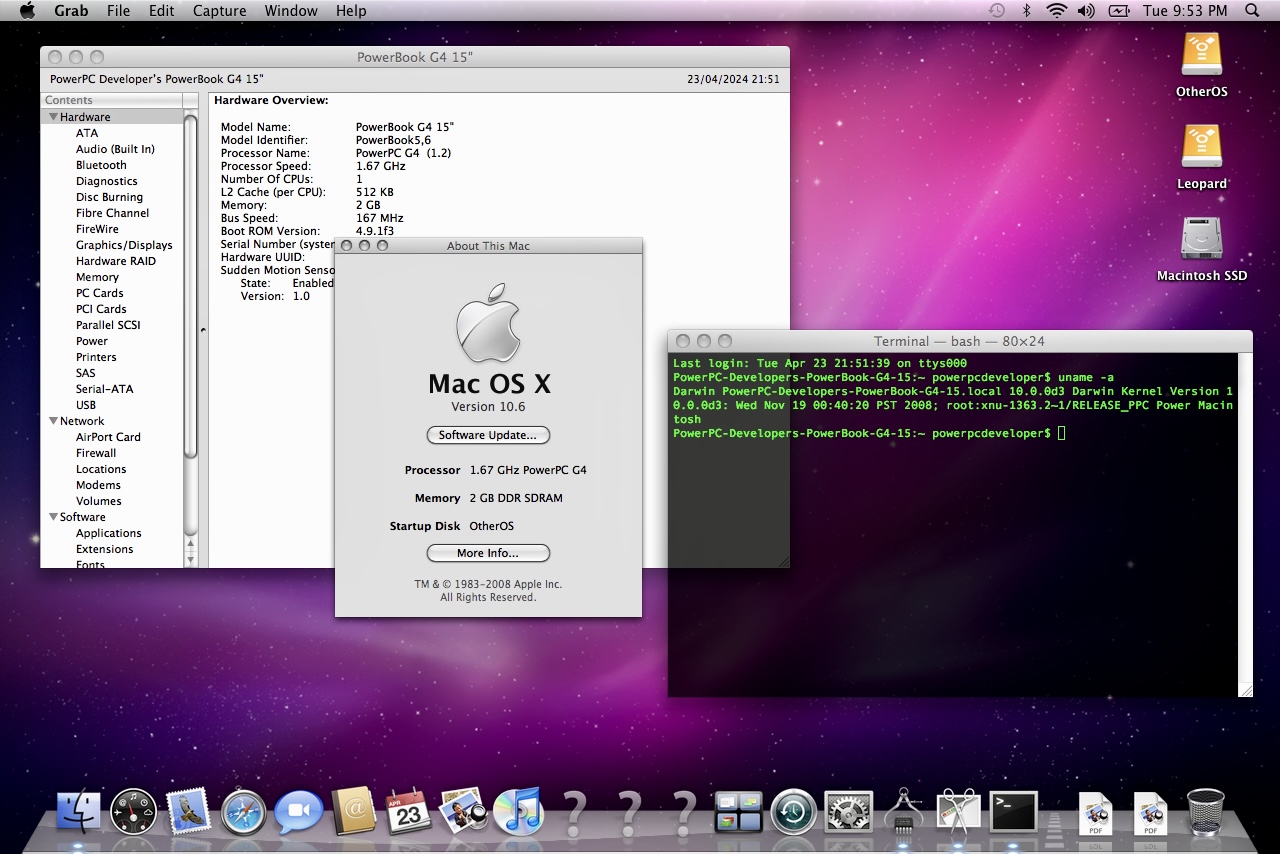
Task: Open the Capture menu
Action: pyautogui.click(x=219, y=11)
